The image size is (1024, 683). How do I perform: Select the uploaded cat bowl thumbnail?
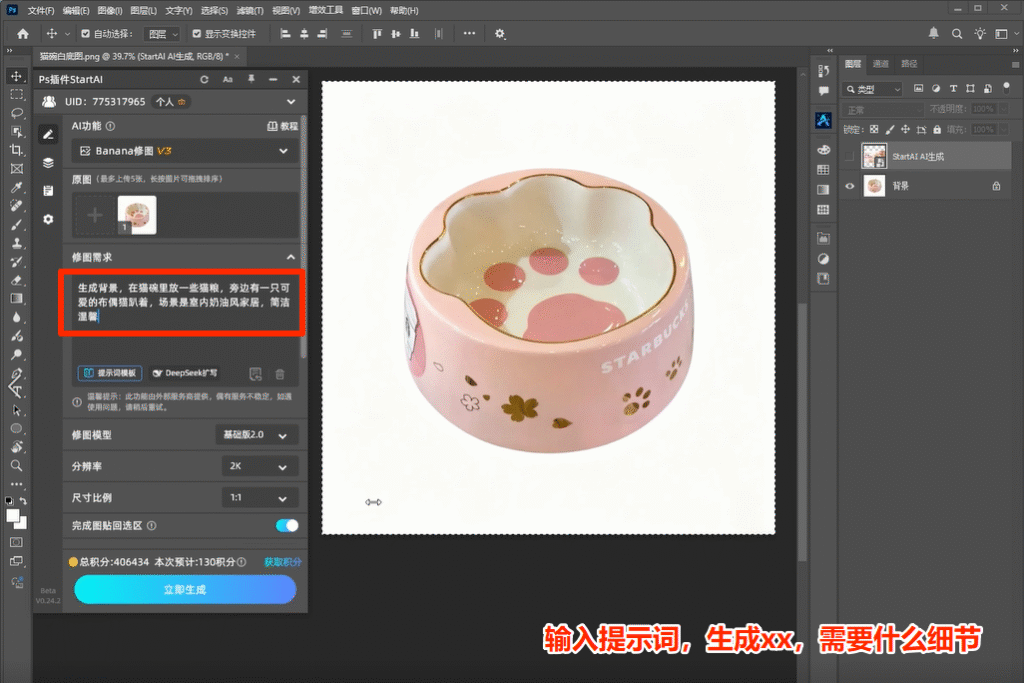coord(137,215)
